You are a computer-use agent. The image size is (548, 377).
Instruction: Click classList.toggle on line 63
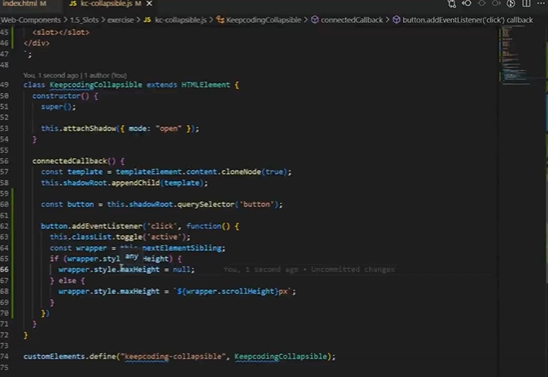click(x=107, y=237)
